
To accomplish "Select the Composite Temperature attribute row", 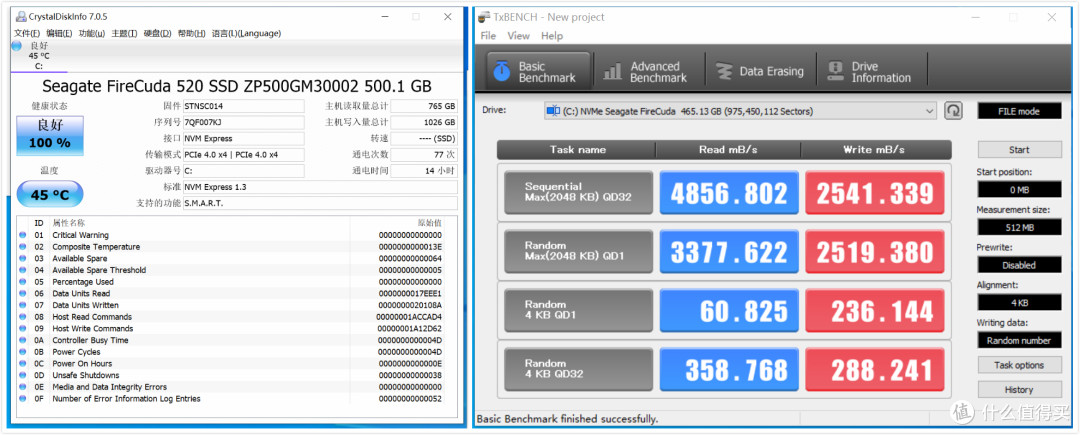I will [x=230, y=247].
